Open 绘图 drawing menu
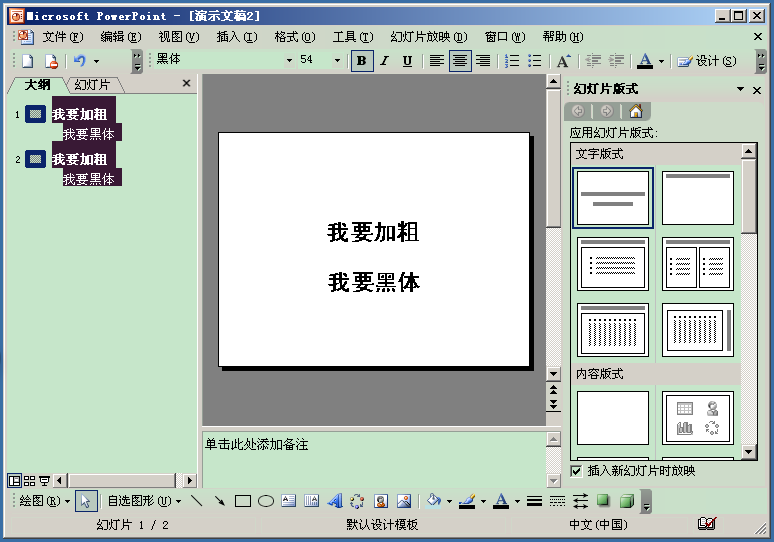The height and width of the screenshot is (542, 774). pos(45,502)
